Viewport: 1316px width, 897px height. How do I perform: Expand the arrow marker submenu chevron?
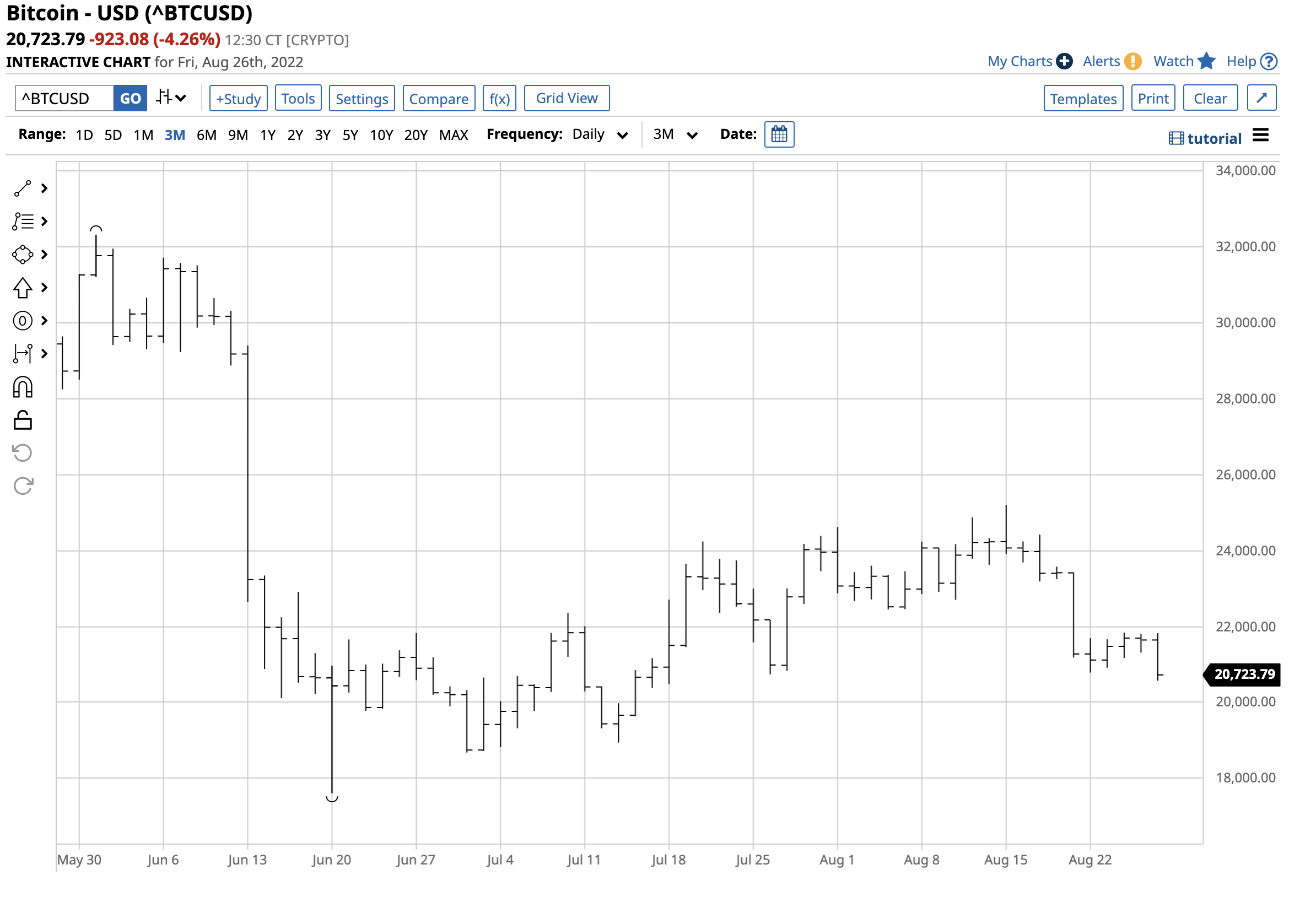[x=44, y=288]
